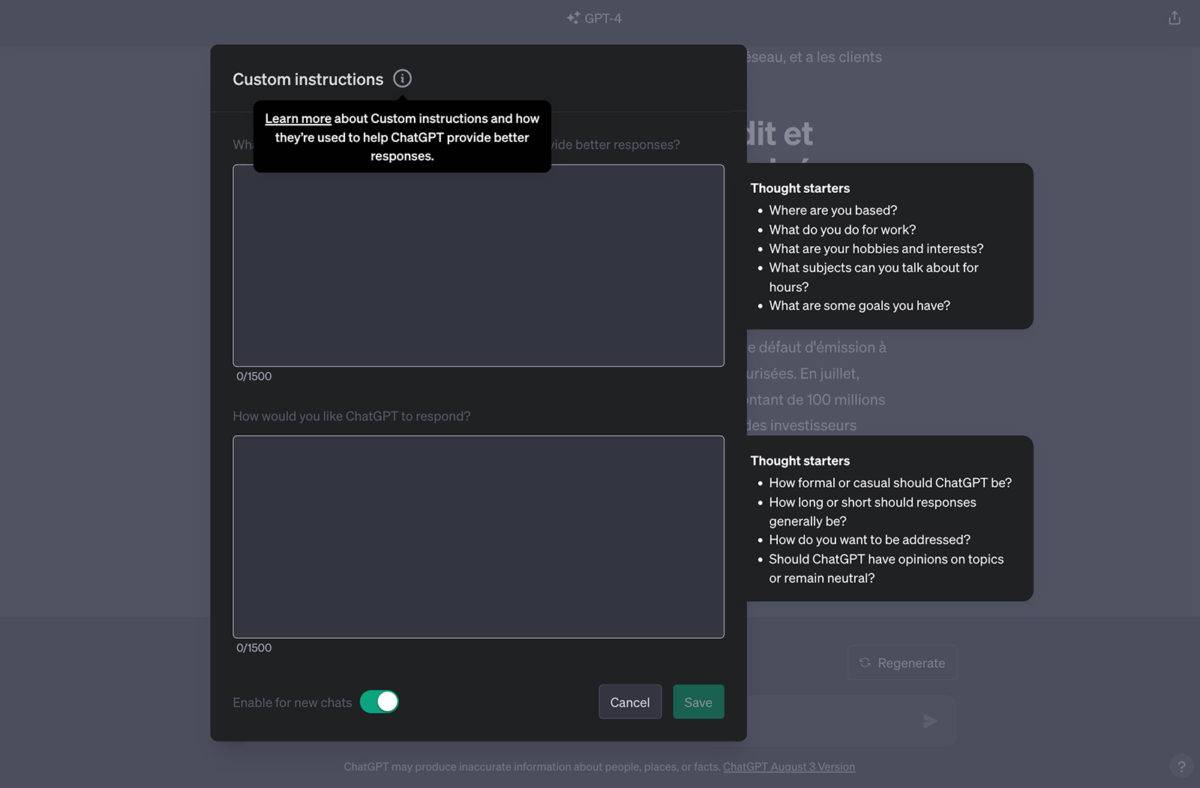The width and height of the screenshot is (1200, 788).
Task: Open the ChatGPT August 3 Version link
Action: coord(789,767)
